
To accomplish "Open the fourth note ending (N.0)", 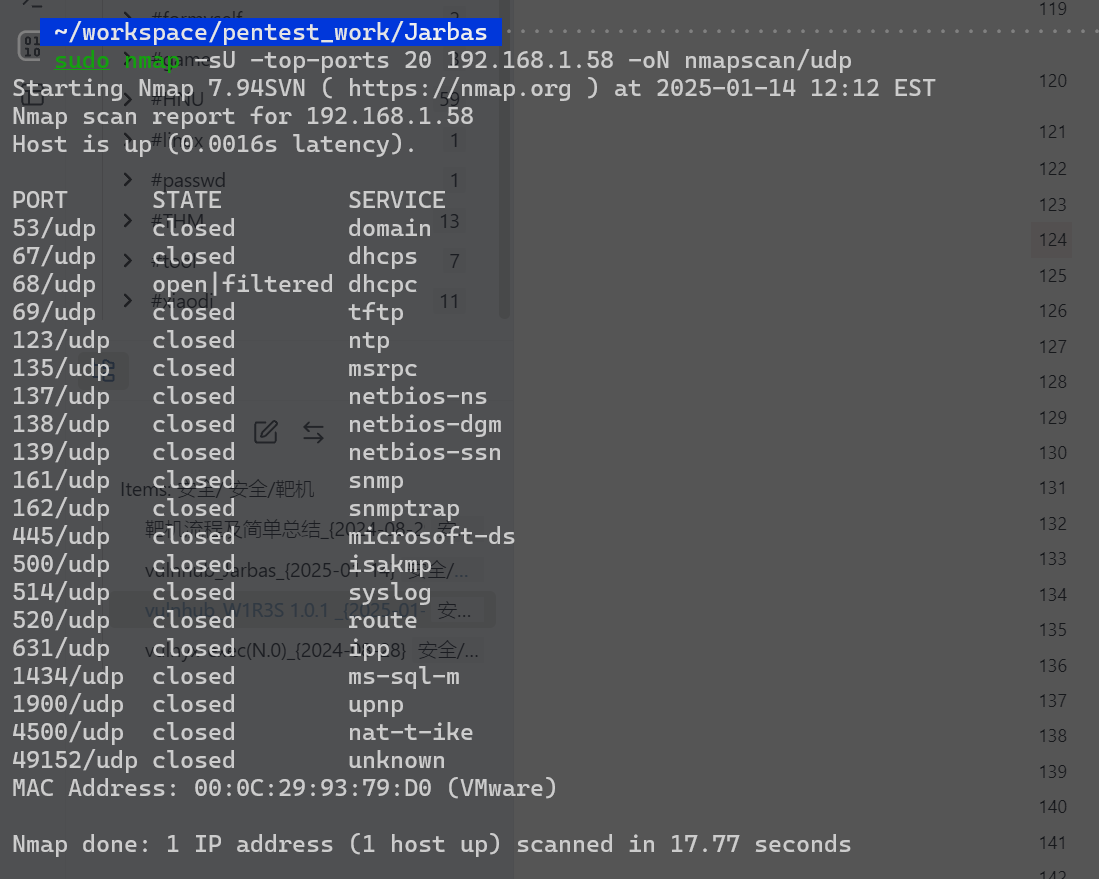I will [311, 651].
